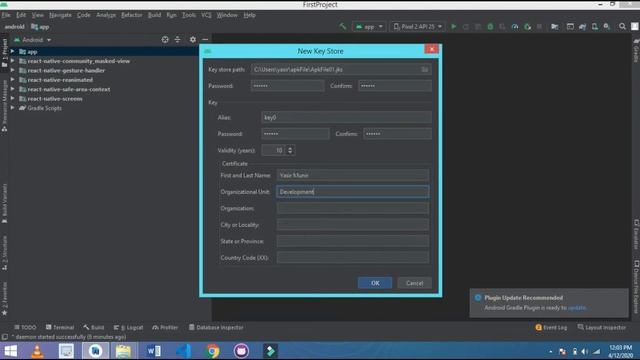
Task: Click the Organizational Unit field
Action: [353, 192]
